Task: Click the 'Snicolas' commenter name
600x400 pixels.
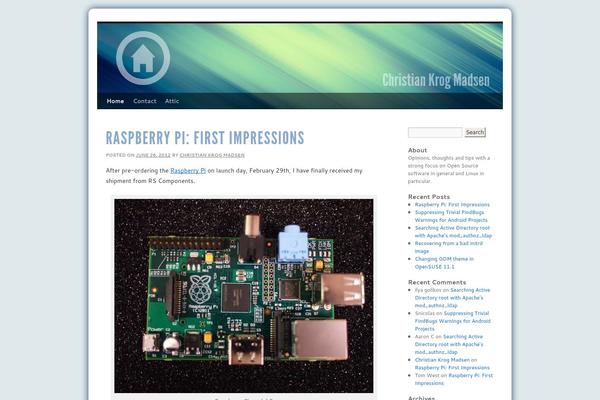Action: click(425, 313)
